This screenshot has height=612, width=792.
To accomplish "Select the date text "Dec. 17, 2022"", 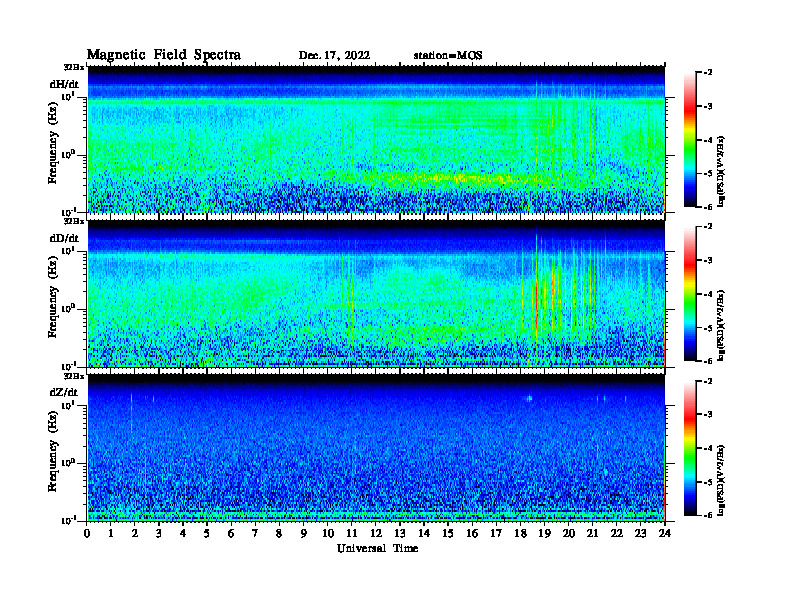I will 334,56.
